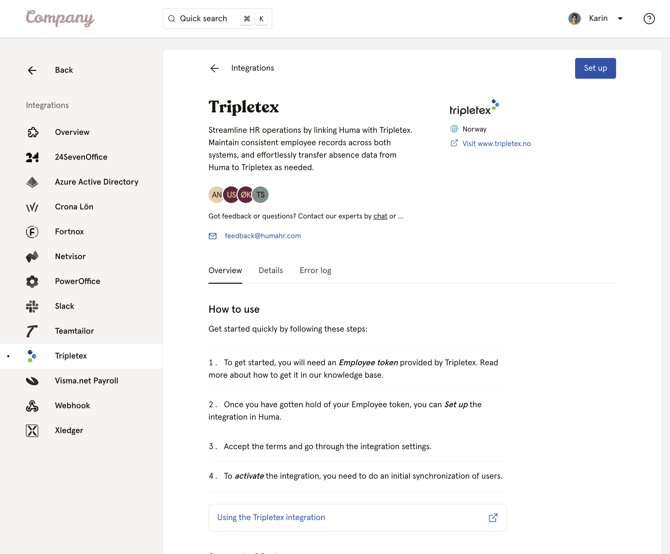Viewport: 670px width, 554px height.
Task: Click the Netvisor icon
Action: 32,257
